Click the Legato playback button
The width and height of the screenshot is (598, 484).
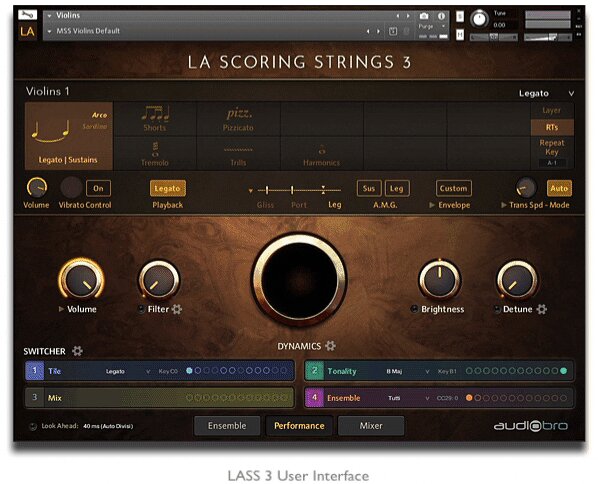168,188
